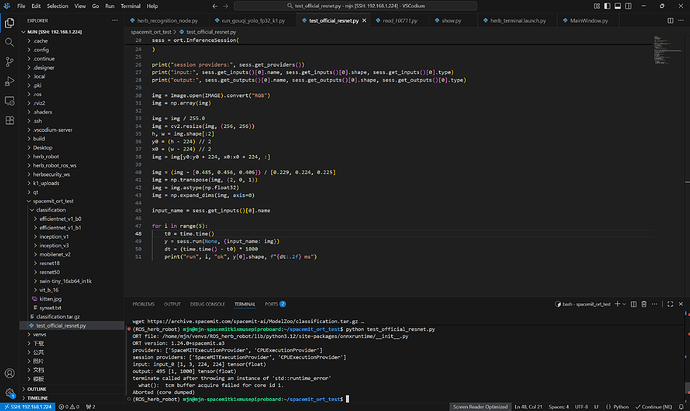Image resolution: width=690 pixels, height=411 pixels.
Task: Go back with the navigation arrow
Action: (x=215, y=6)
